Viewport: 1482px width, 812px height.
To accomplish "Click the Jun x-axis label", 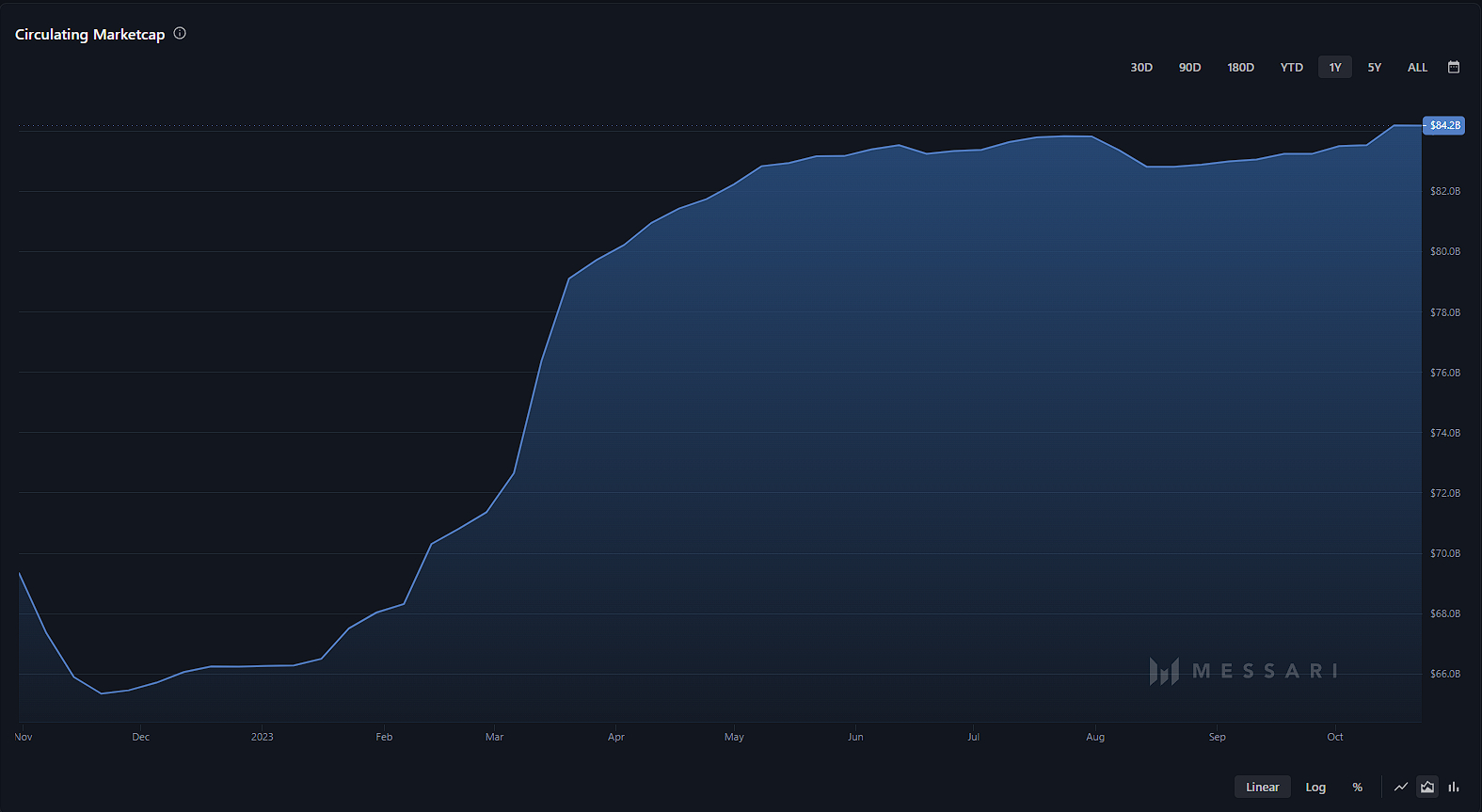I will 855,737.
